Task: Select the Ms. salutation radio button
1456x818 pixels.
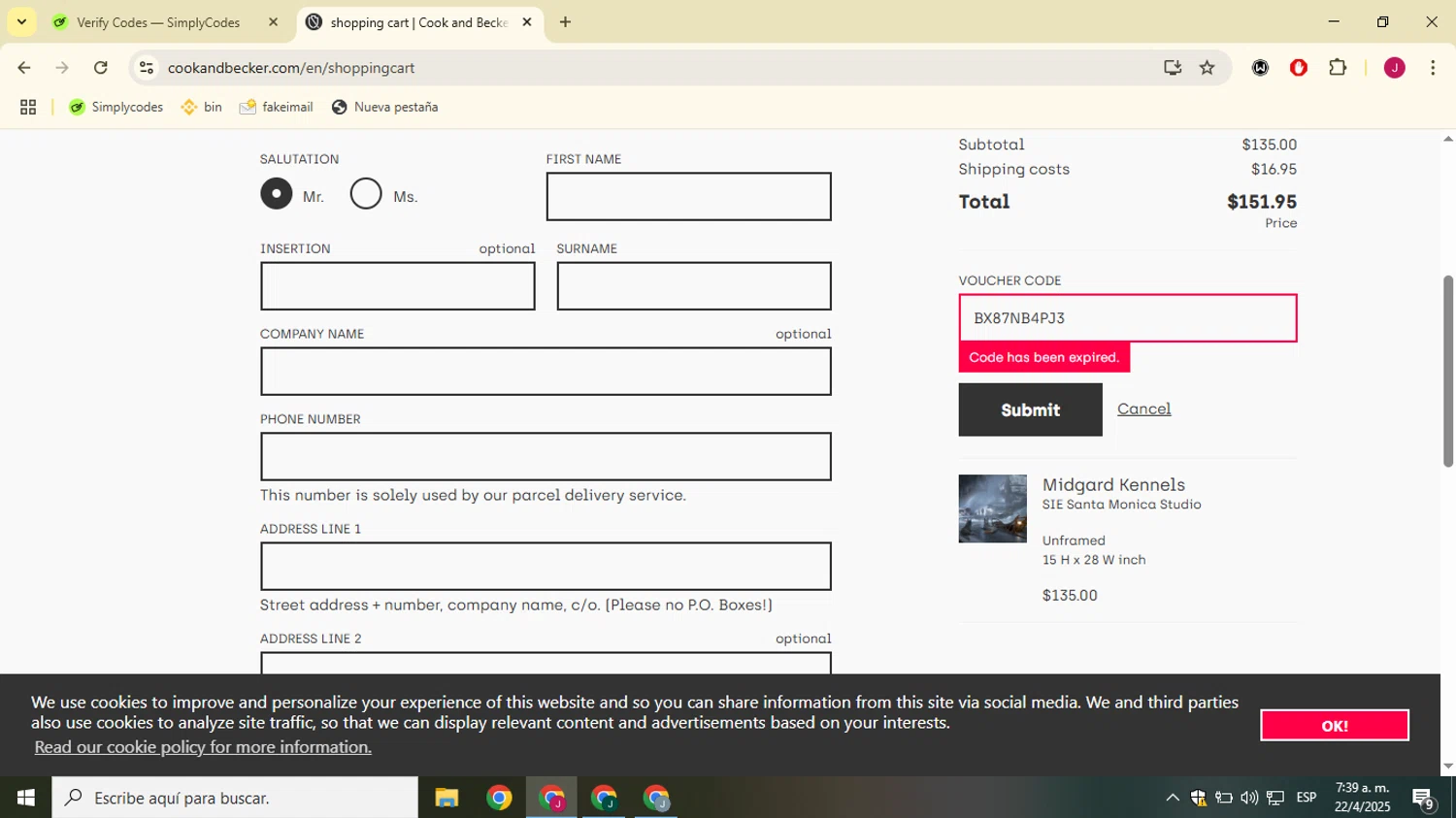Action: (366, 194)
